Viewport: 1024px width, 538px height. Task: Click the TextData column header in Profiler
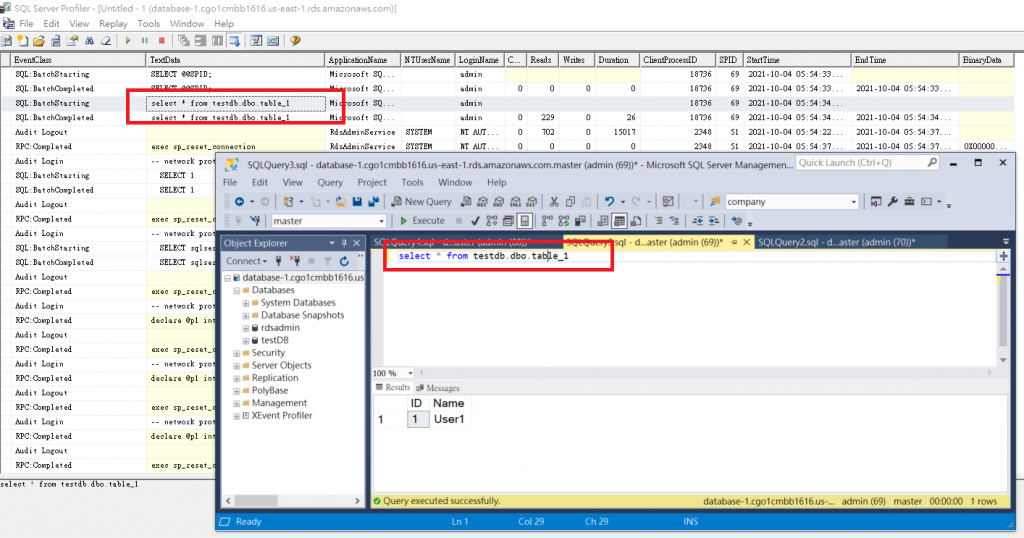235,59
